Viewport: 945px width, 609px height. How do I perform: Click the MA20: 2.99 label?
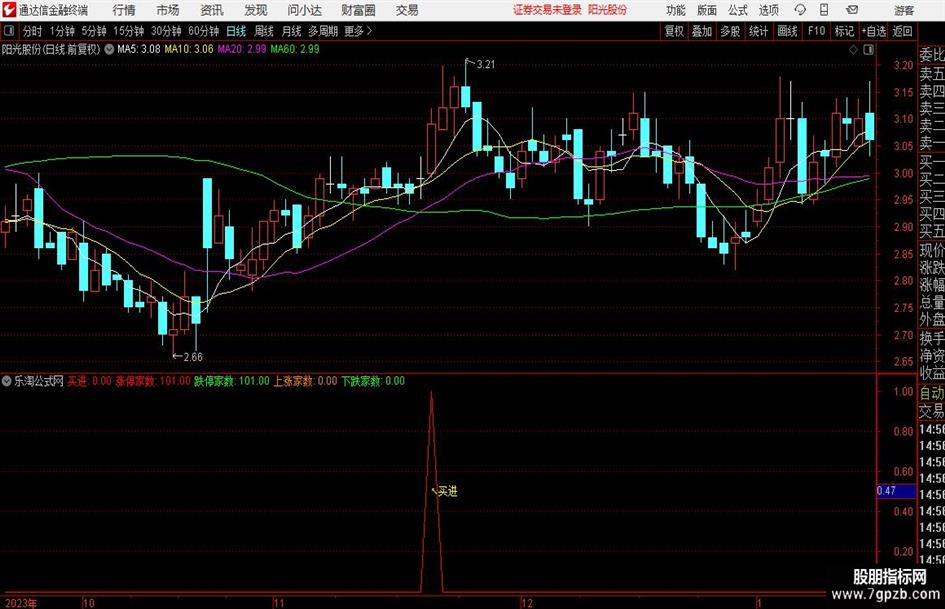coord(242,49)
